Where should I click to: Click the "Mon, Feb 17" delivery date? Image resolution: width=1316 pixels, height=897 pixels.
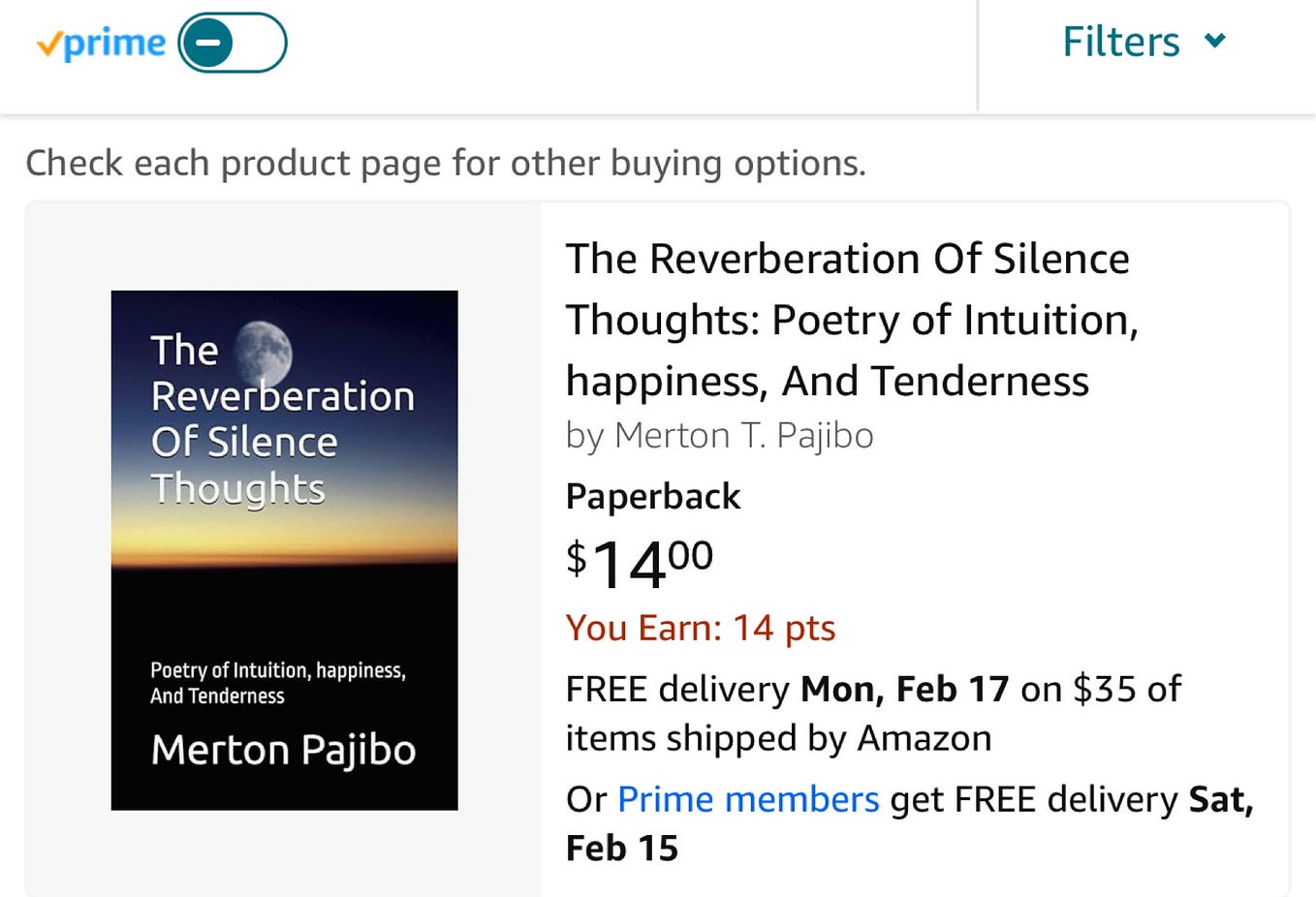click(x=904, y=689)
